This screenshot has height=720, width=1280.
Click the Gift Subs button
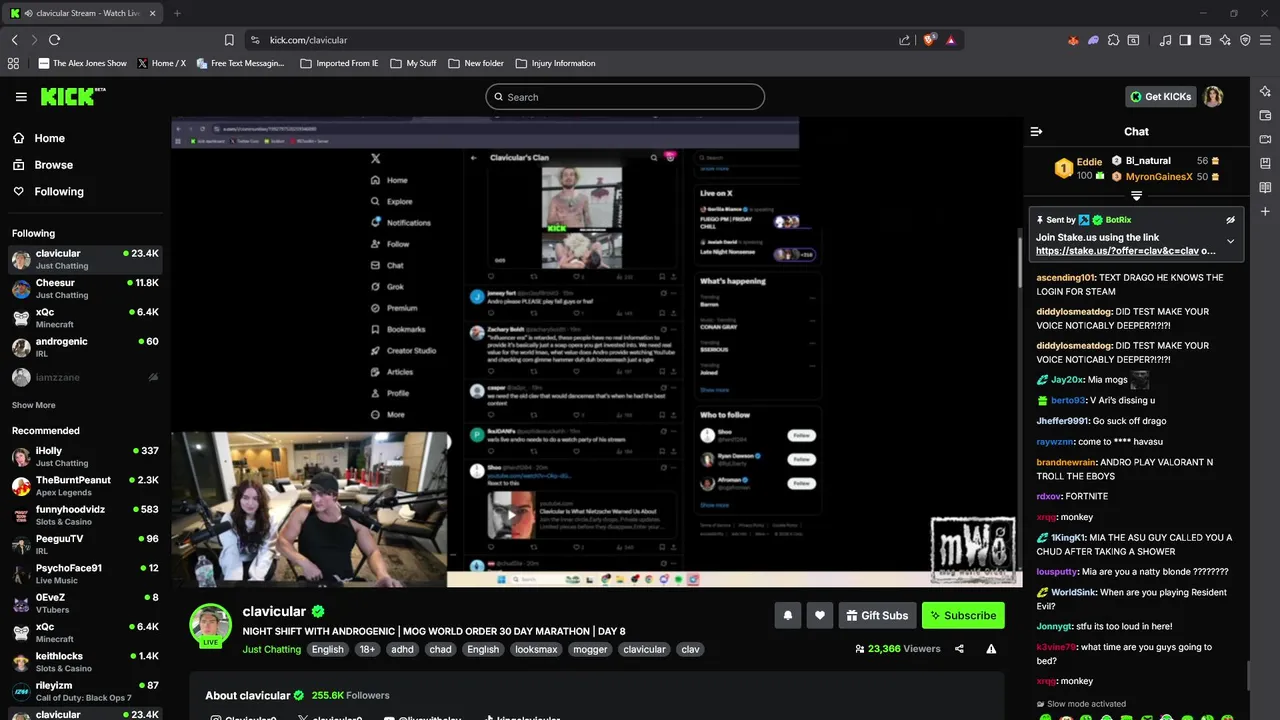[876, 615]
